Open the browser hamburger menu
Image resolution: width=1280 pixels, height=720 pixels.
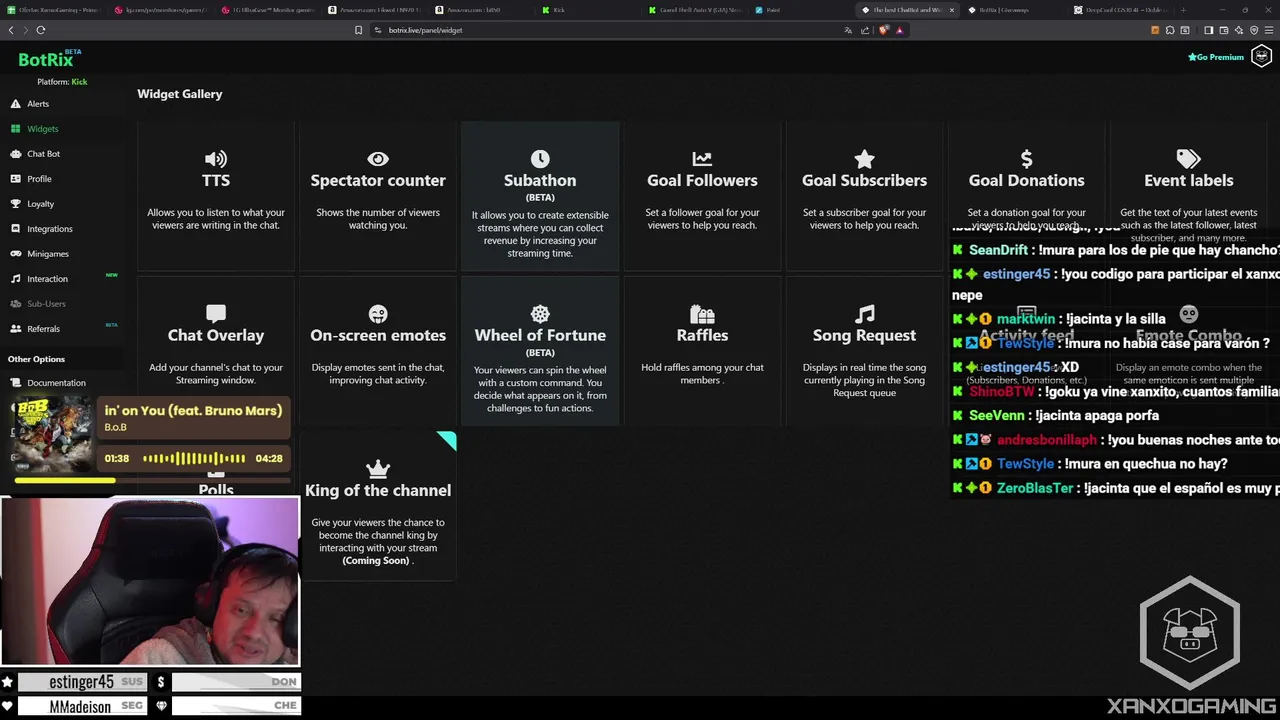pyautogui.click(x=1268, y=30)
